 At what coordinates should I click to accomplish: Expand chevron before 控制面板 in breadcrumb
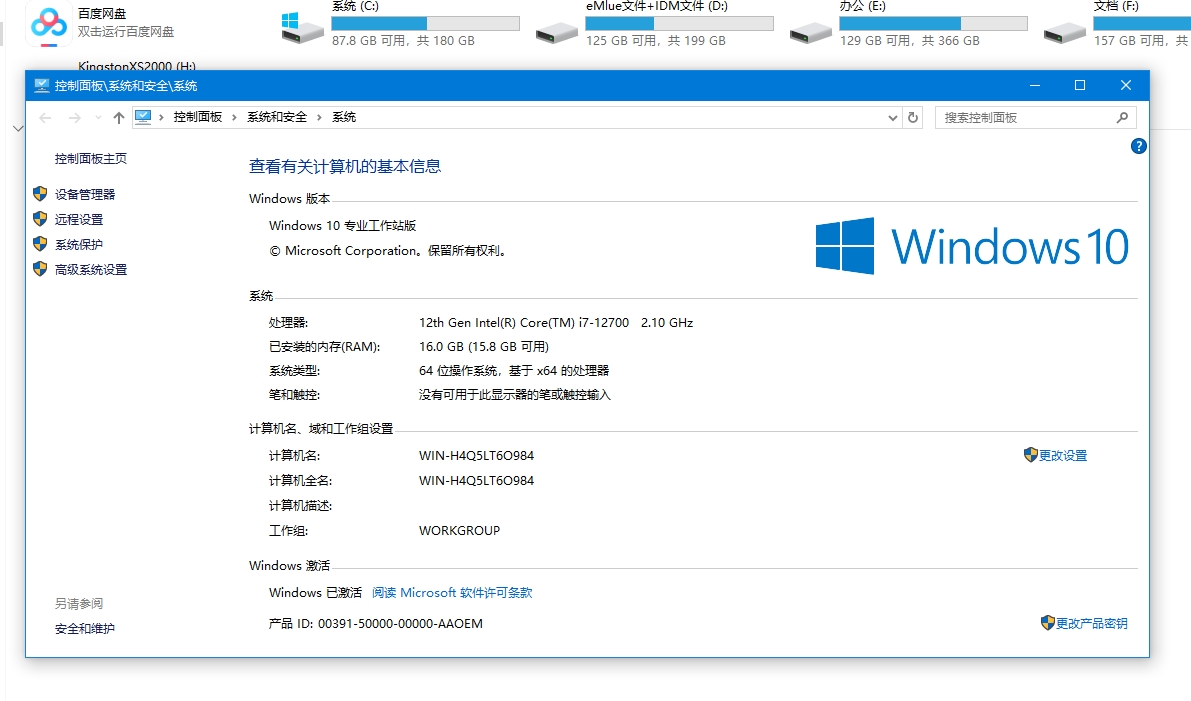coord(161,117)
